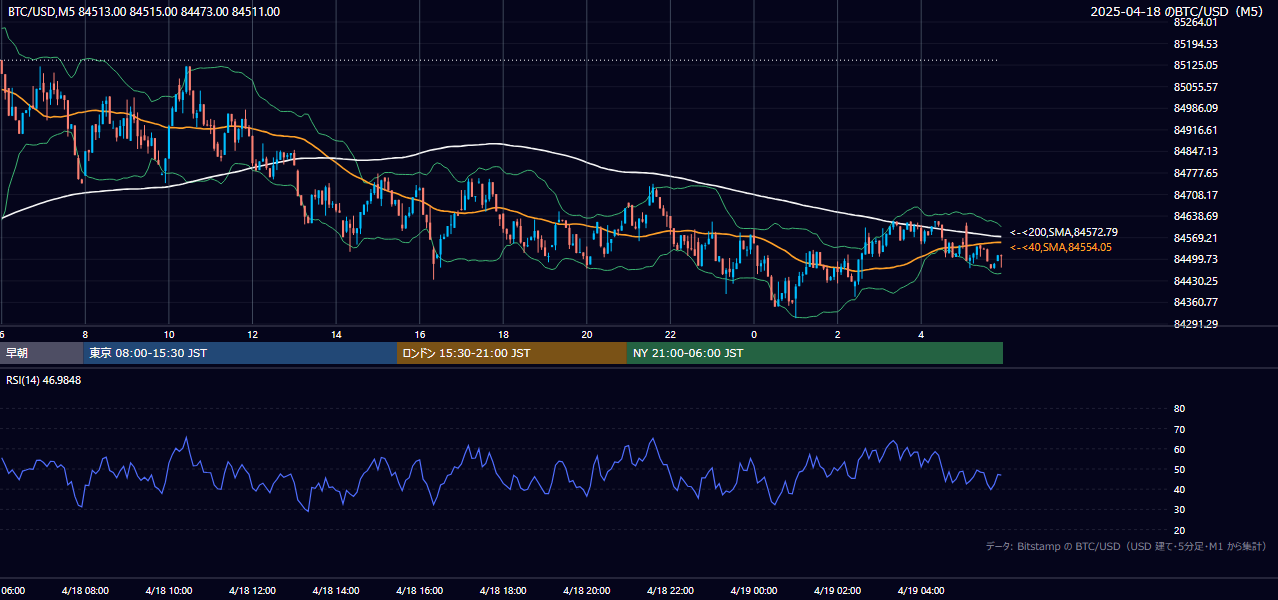This screenshot has width=1278, height=600.
Task: Click the 4/18 14:00 time axis label
Action: (335, 590)
